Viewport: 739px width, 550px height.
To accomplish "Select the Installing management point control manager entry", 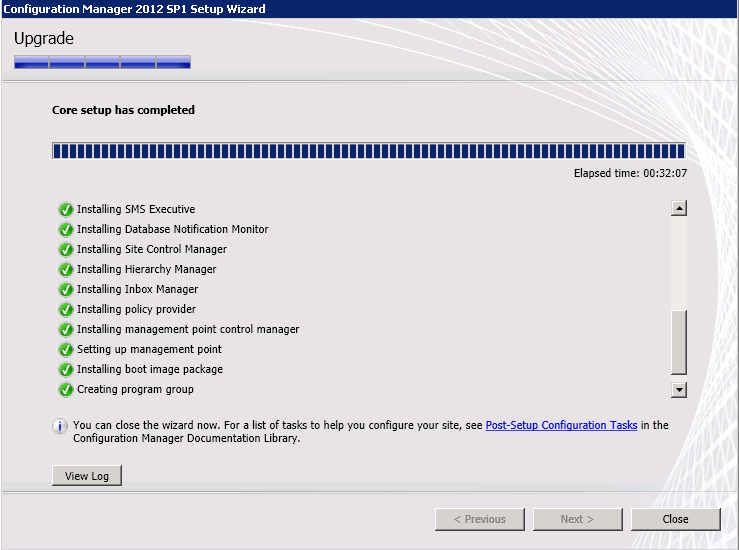I will tap(188, 329).
